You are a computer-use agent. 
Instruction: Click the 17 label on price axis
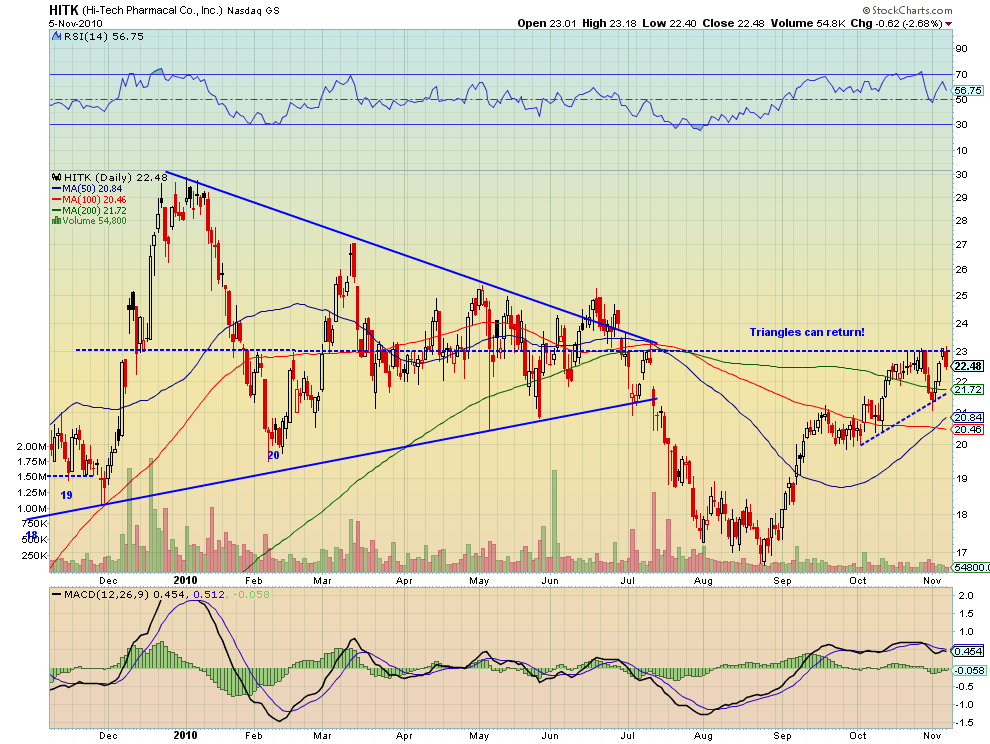pos(962,554)
